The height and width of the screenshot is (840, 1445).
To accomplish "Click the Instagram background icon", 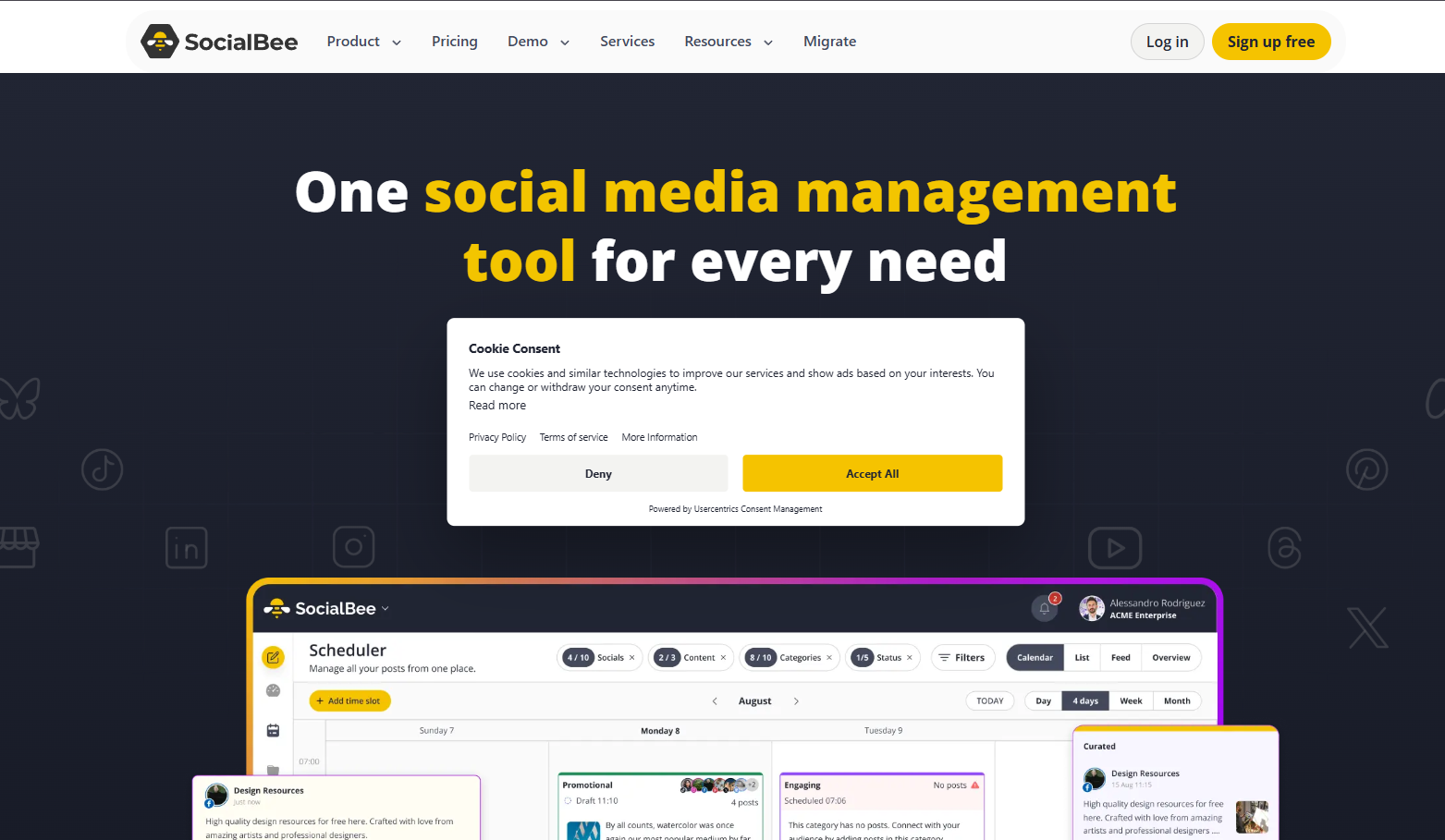I will point(353,547).
